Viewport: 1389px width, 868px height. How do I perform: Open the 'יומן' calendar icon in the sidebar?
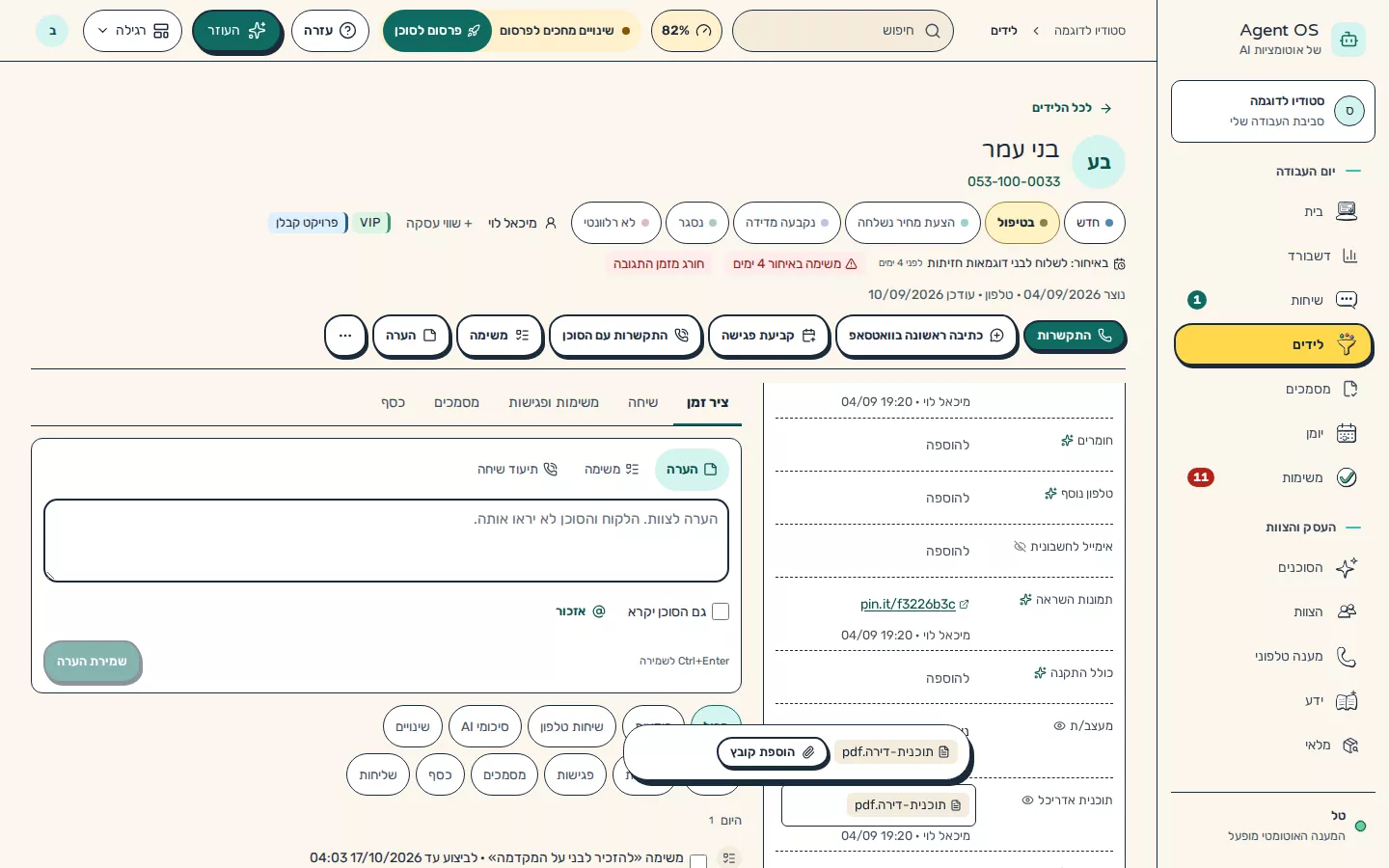(x=1347, y=433)
